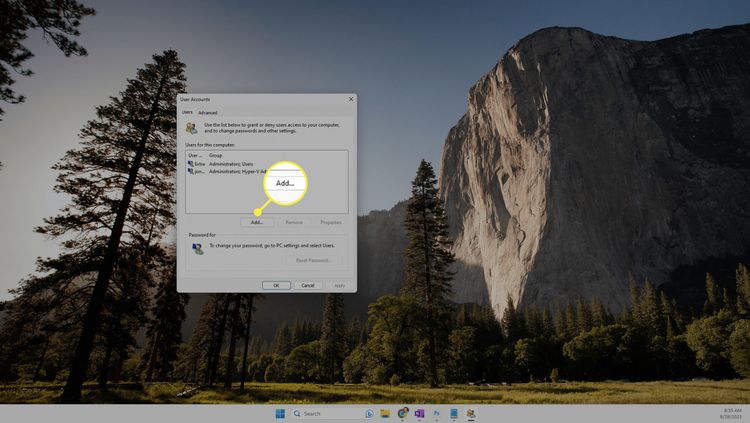Click the User Name column header
Viewport: 750px width, 423px height.
pyautogui.click(x=196, y=156)
